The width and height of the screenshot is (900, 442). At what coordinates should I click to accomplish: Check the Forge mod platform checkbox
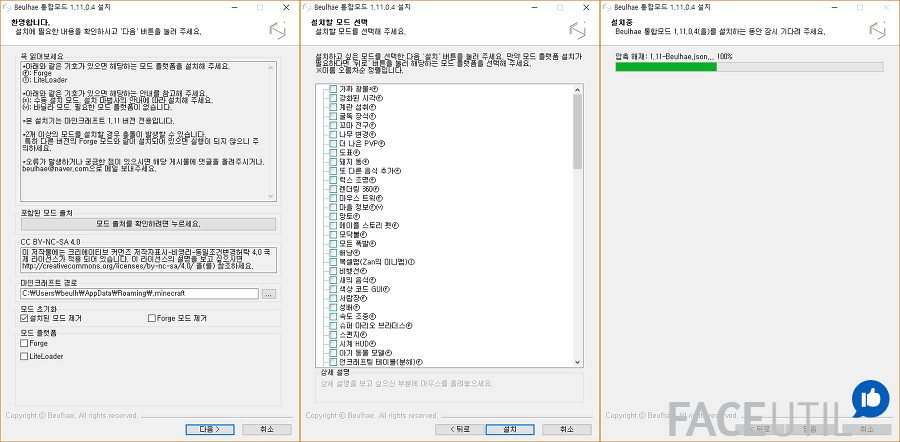pos(25,343)
